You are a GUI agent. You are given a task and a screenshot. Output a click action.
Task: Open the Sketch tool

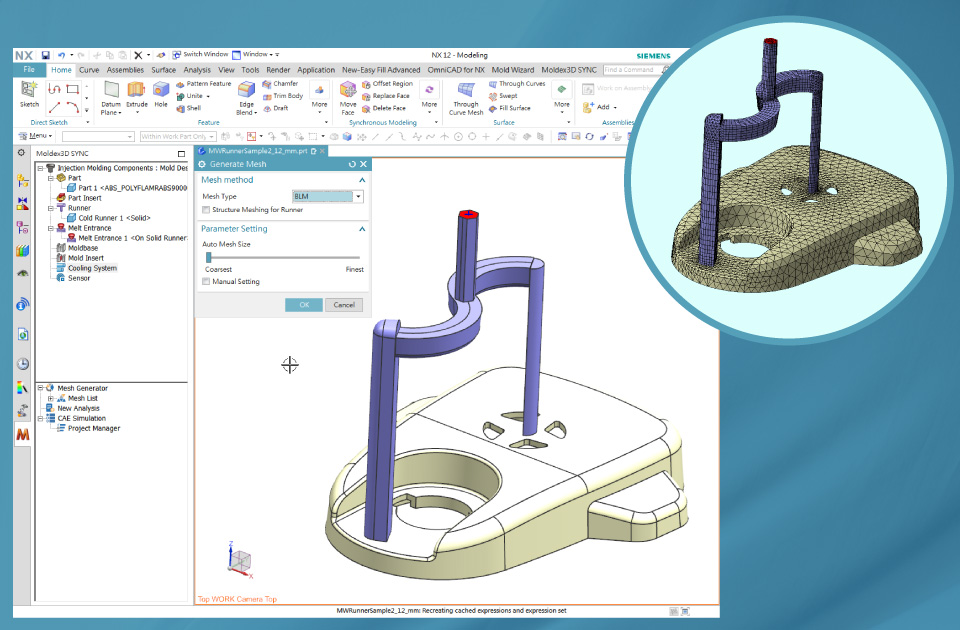pyautogui.click(x=29, y=94)
